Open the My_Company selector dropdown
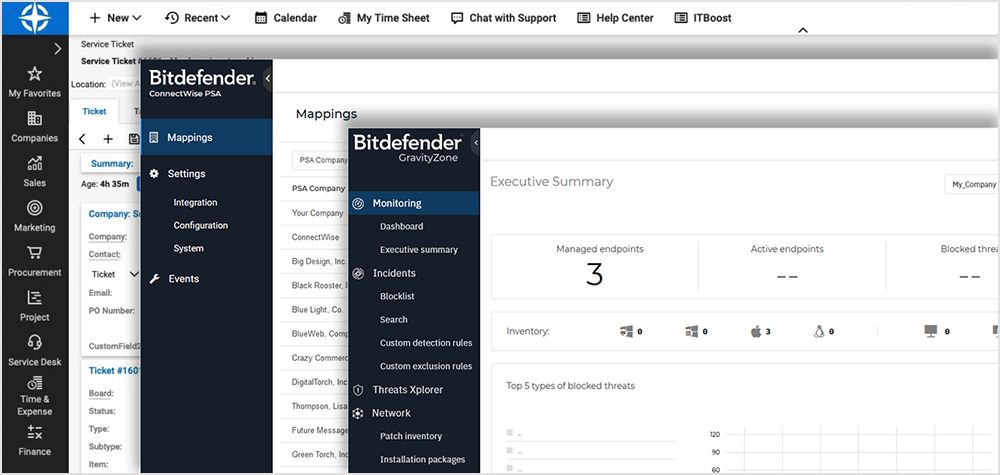Viewport: 1000px width, 475px height. click(970, 184)
